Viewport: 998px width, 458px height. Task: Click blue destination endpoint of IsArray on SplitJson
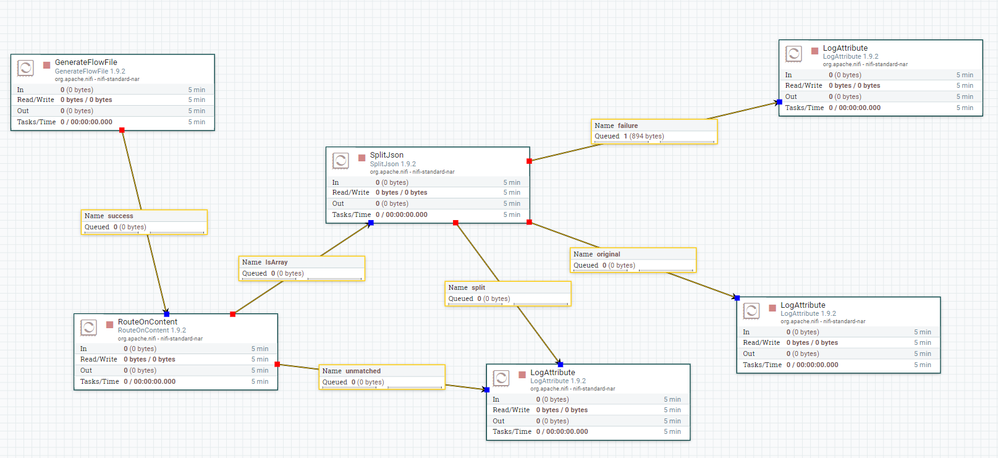click(370, 223)
